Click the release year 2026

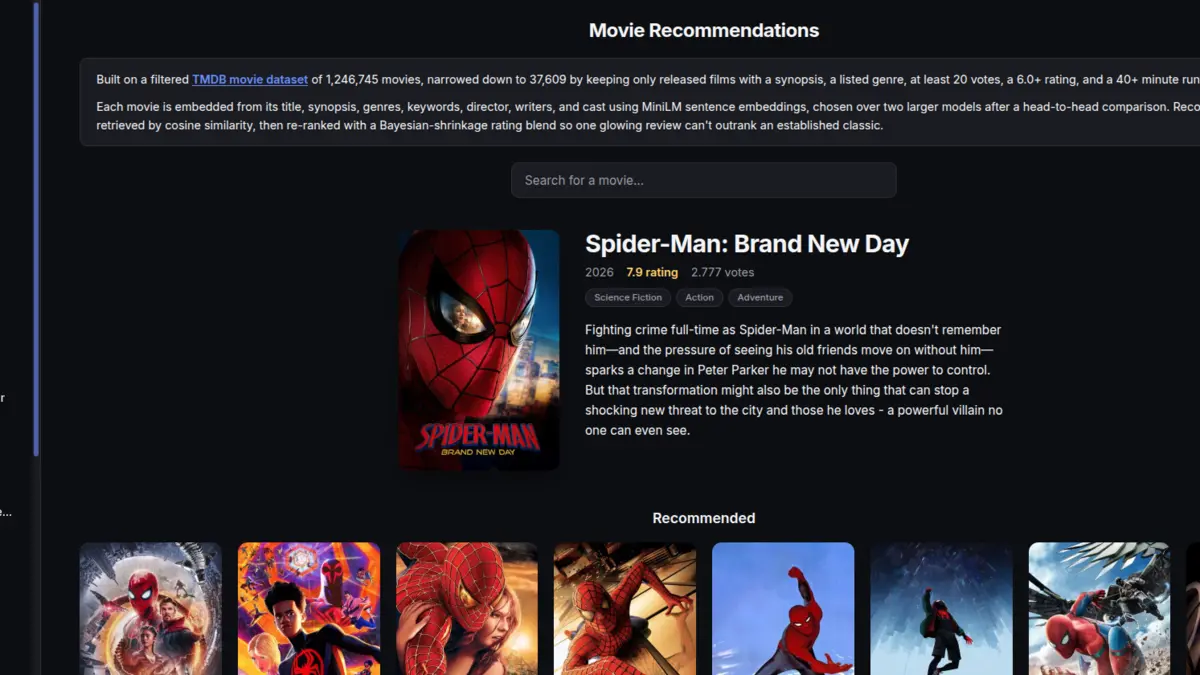click(x=599, y=272)
